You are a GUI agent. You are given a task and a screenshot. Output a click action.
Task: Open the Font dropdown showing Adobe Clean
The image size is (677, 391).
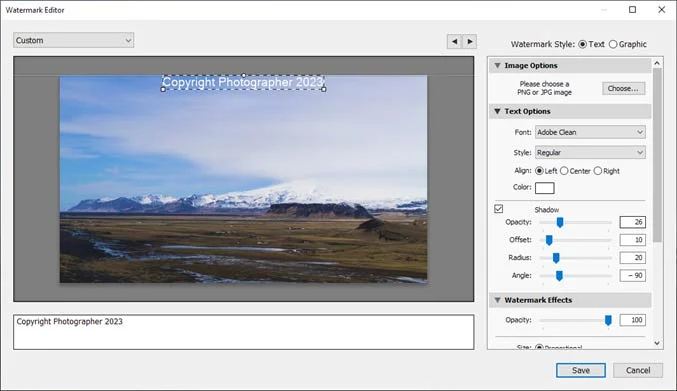point(590,132)
